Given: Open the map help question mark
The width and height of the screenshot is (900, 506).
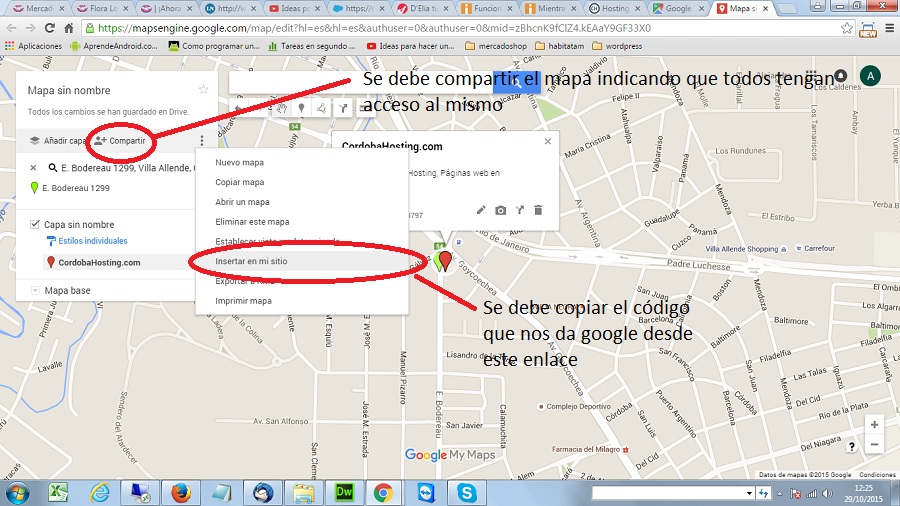Looking at the screenshot, I should [852, 446].
